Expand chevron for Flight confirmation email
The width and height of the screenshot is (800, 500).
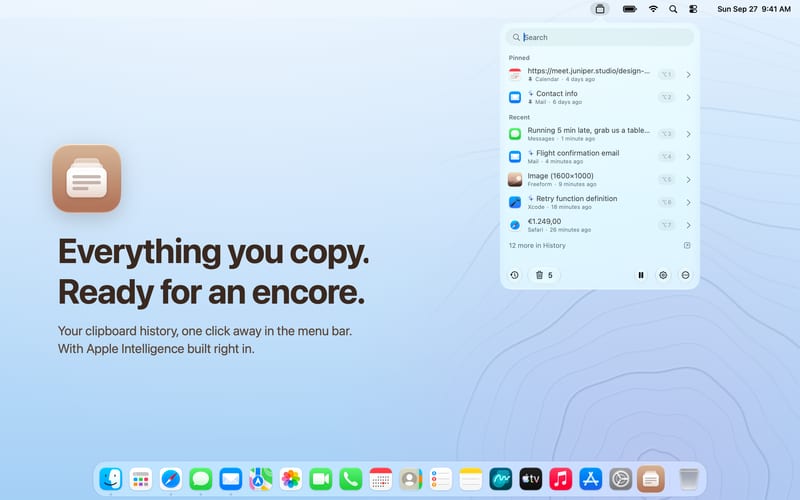[688, 157]
